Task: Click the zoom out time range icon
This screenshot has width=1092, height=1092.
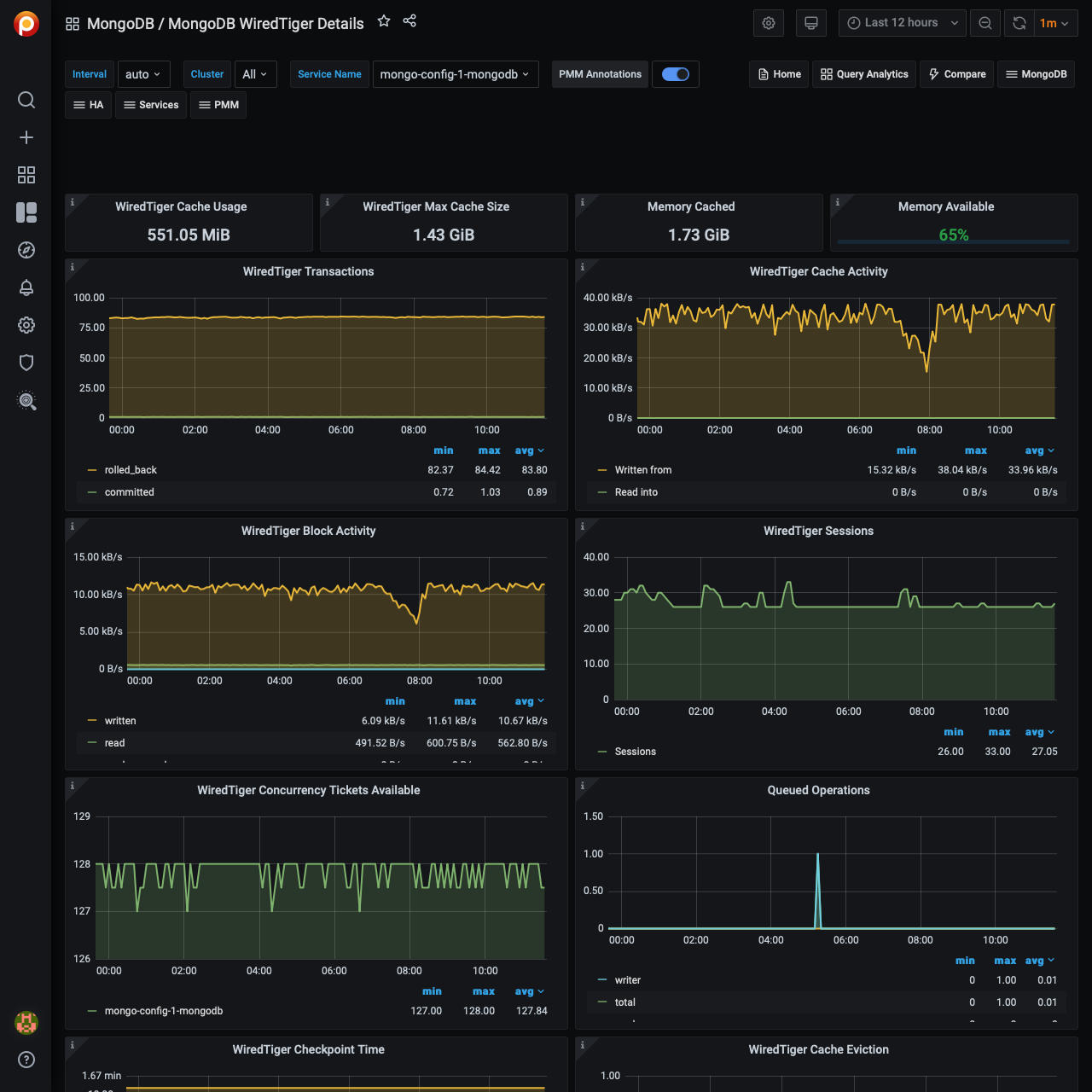Action: (985, 23)
